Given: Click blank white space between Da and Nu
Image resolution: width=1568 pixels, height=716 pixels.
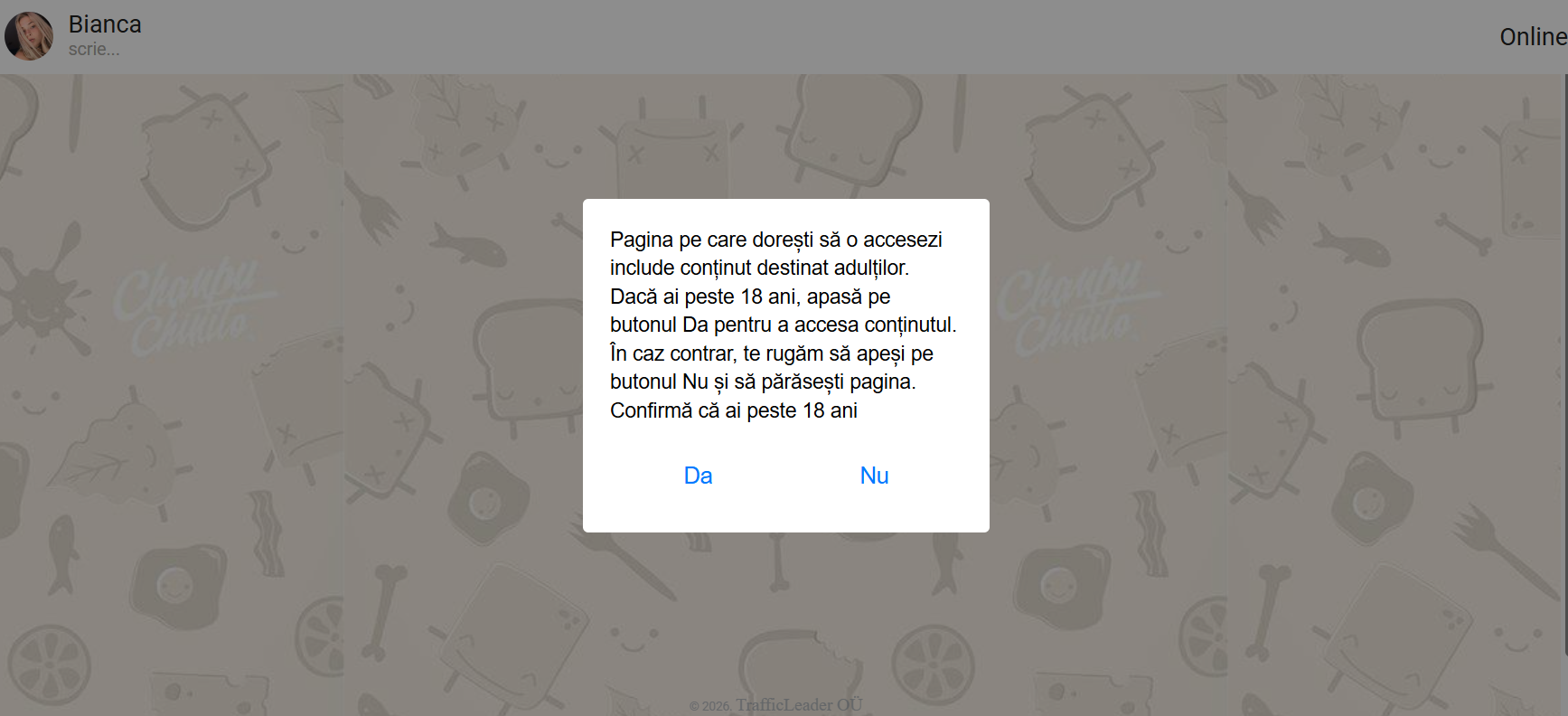Looking at the screenshot, I should point(786,476).
